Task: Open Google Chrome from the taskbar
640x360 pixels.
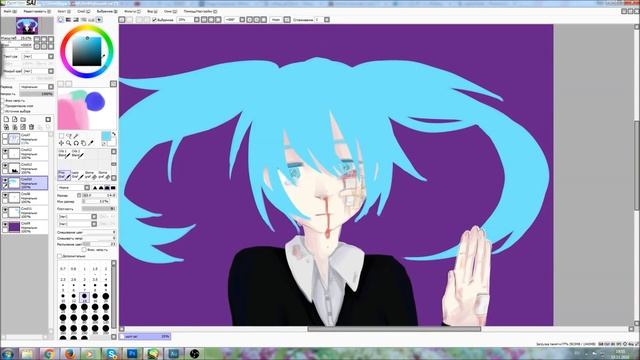Action: (48, 353)
